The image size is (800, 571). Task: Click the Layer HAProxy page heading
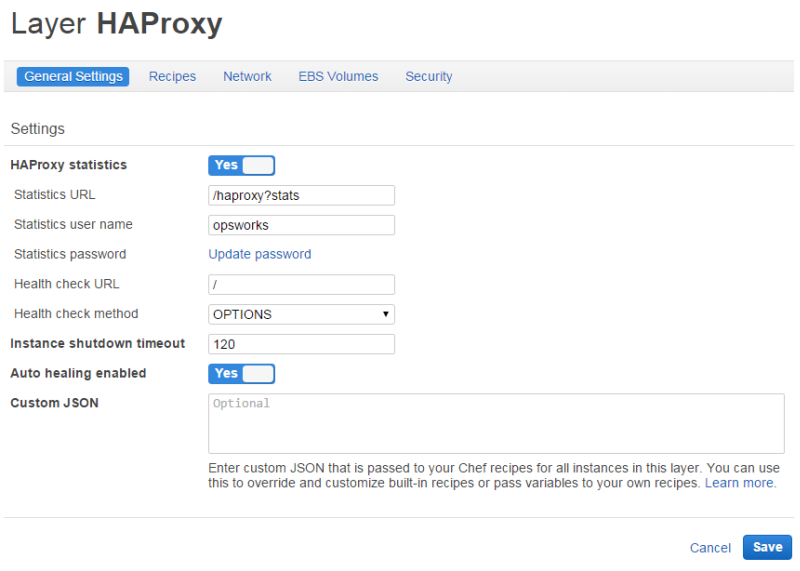tap(117, 24)
